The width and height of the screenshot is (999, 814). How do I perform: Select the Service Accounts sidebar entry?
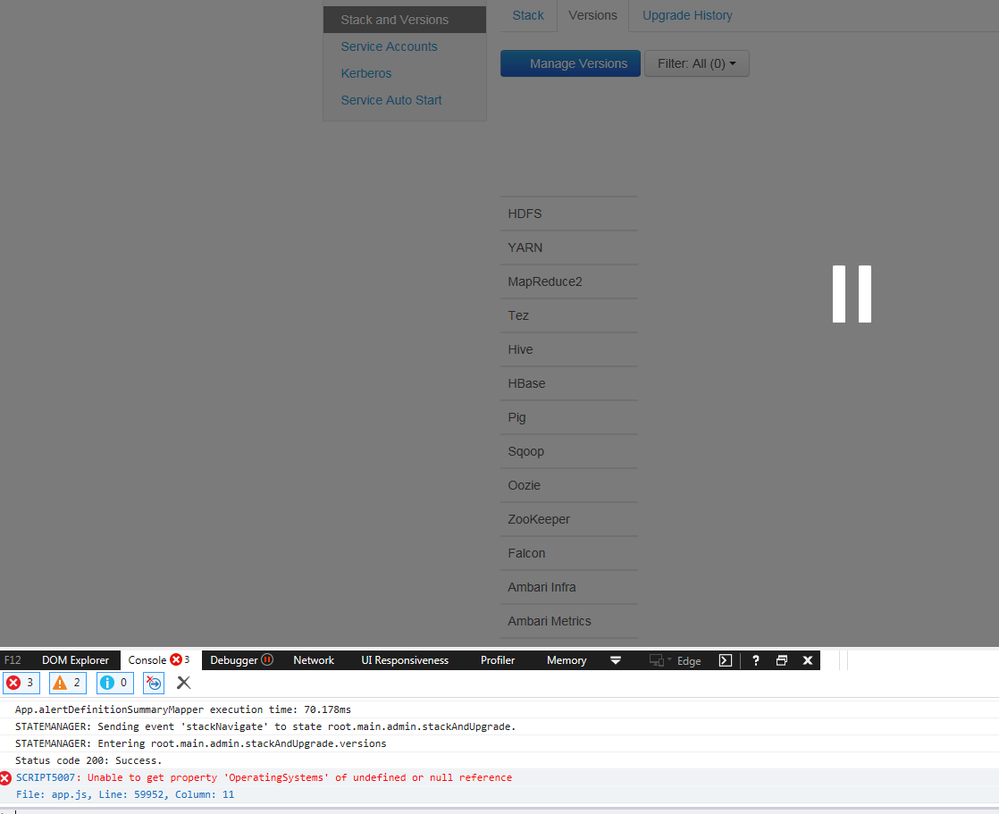389,46
